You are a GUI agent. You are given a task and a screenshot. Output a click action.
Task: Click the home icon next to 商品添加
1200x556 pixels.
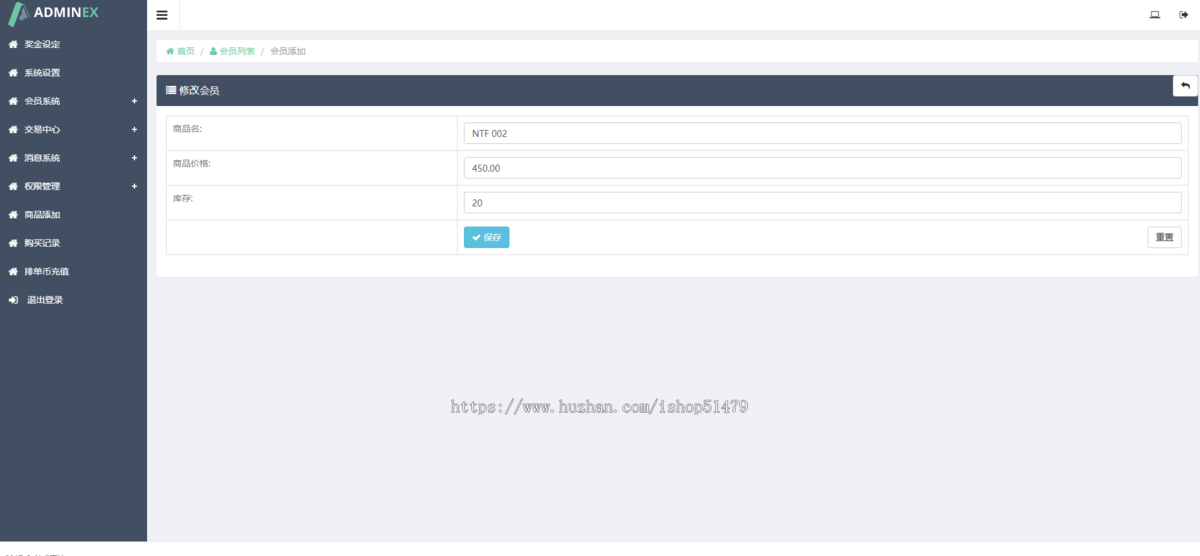tap(13, 215)
